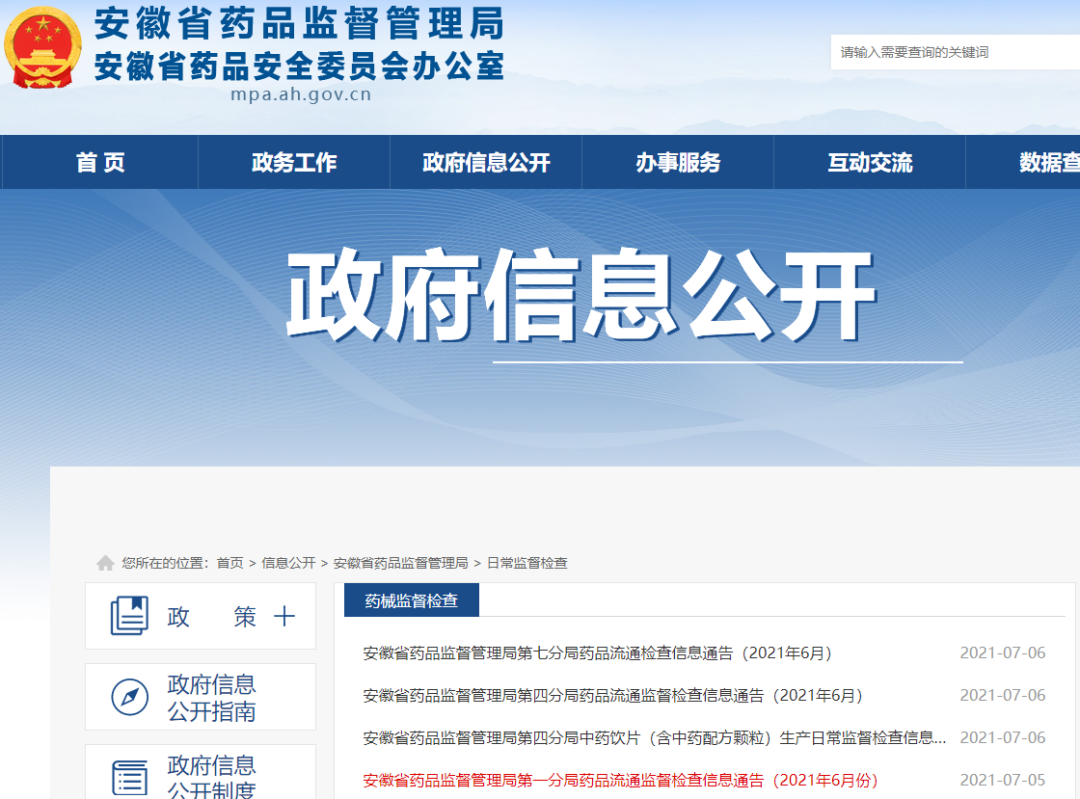This screenshot has height=799, width=1080.
Task: Select 互动交流 in the navigation bar
Action: coord(870,163)
